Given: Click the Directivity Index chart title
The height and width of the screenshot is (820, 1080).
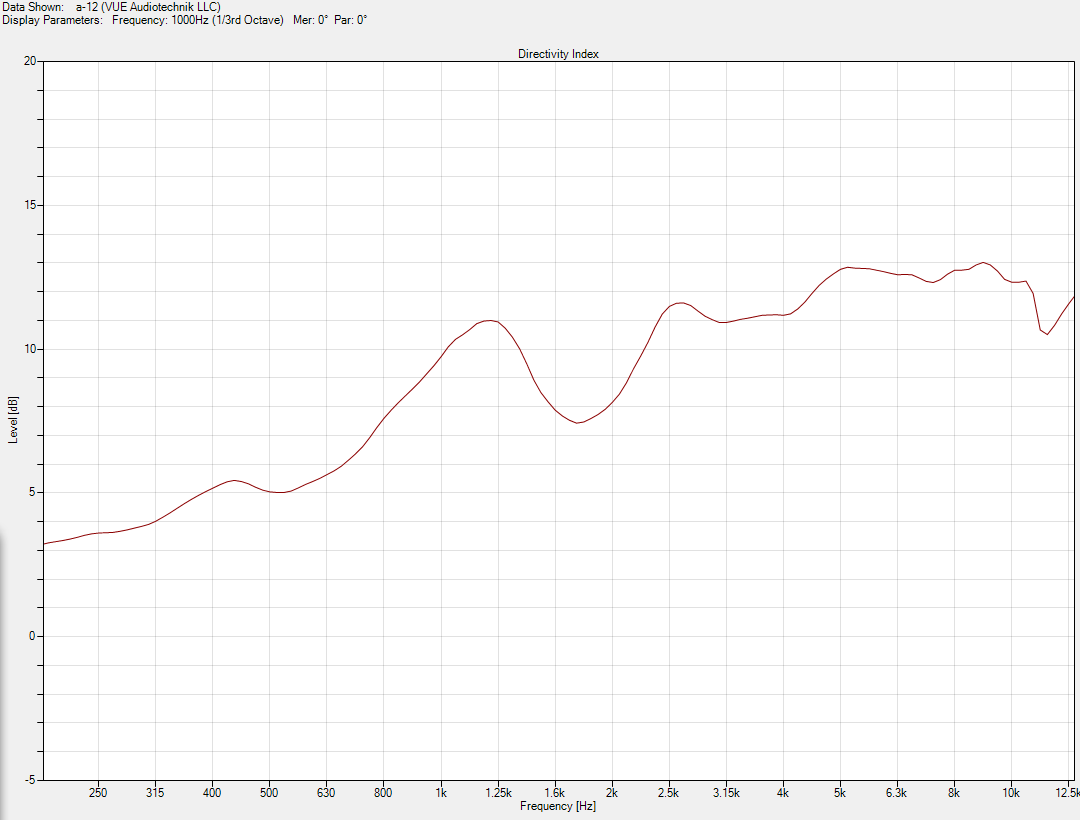Looking at the screenshot, I should tap(558, 54).
